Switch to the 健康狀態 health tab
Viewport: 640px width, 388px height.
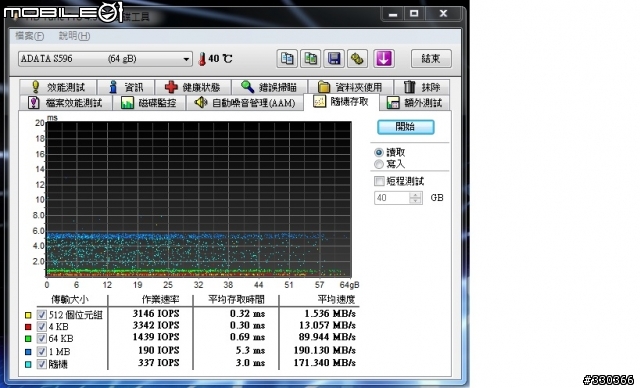pos(193,87)
